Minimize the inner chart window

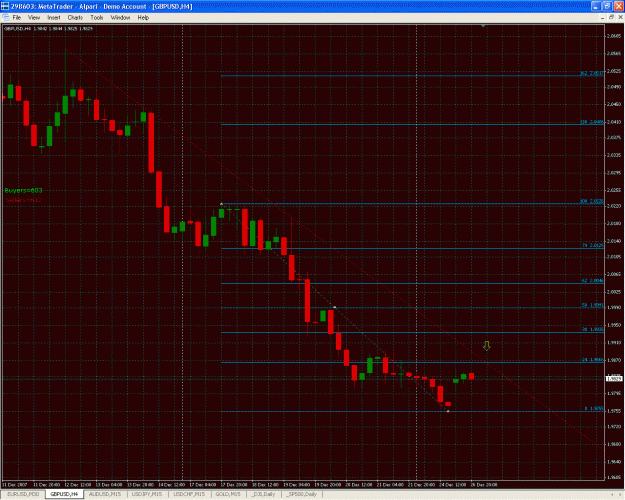(603, 18)
